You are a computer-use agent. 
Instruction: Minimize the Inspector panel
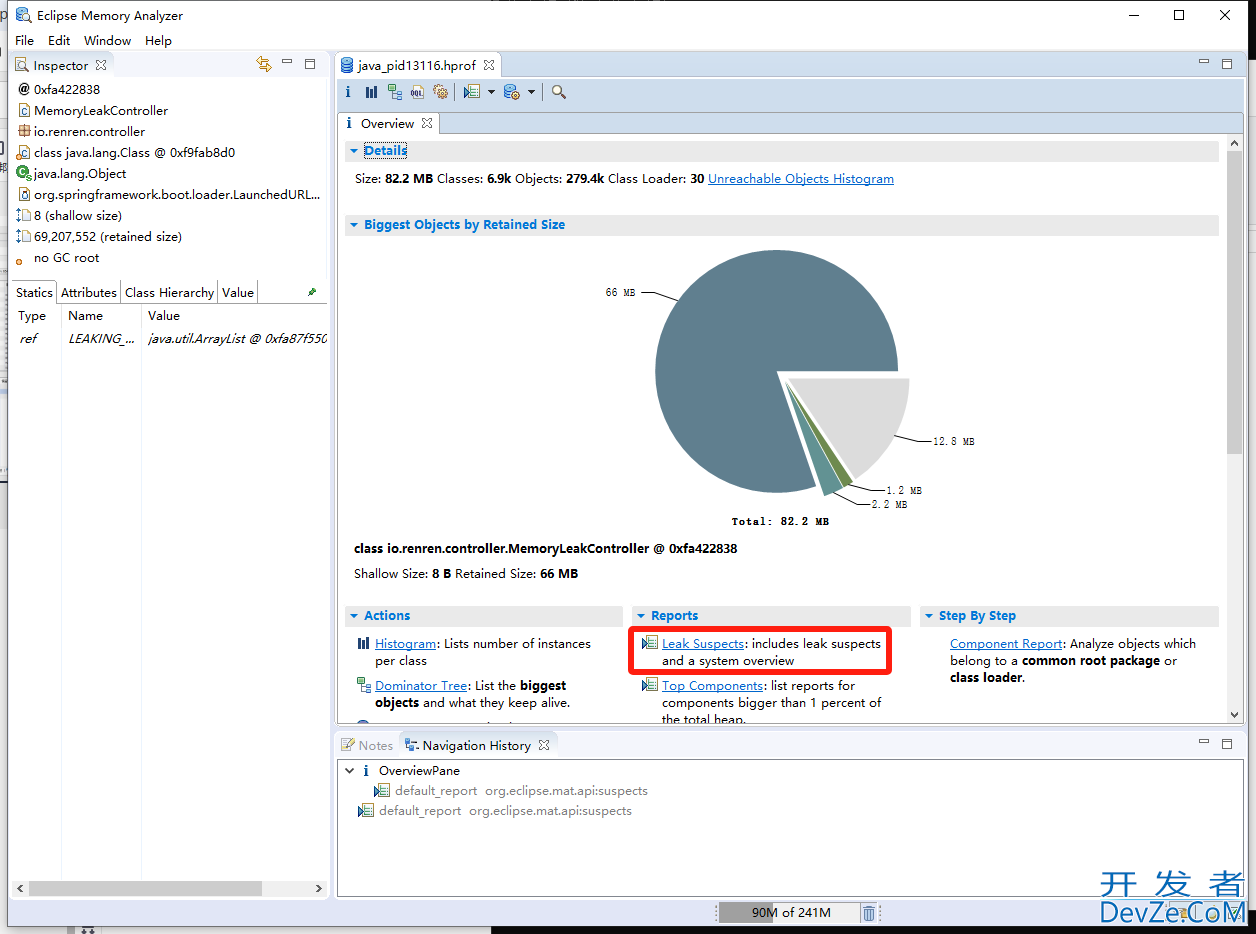pos(287,63)
